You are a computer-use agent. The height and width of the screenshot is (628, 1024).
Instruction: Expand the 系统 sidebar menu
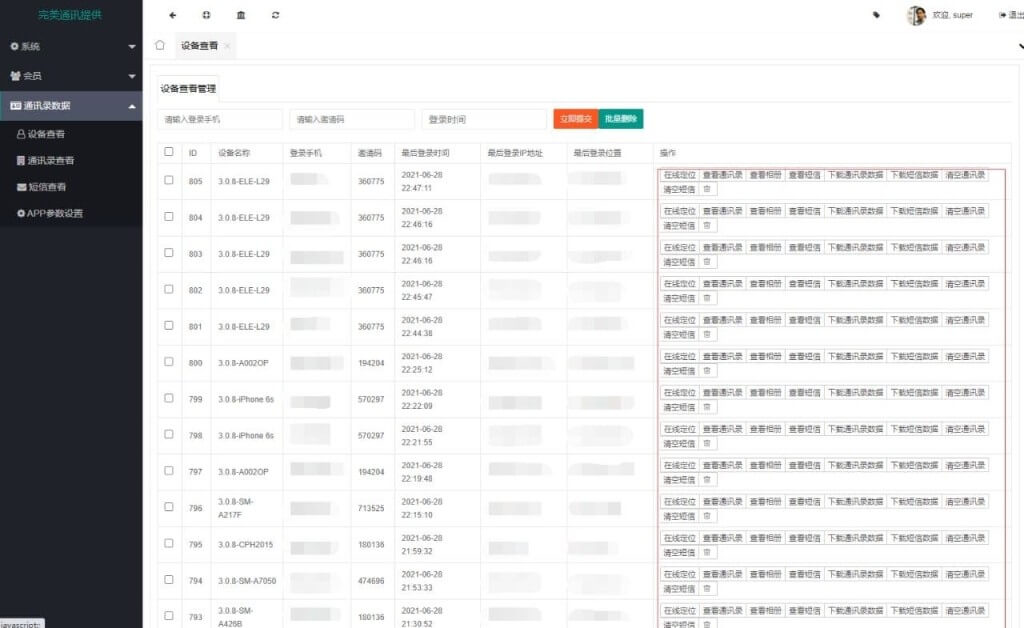click(x=71, y=46)
